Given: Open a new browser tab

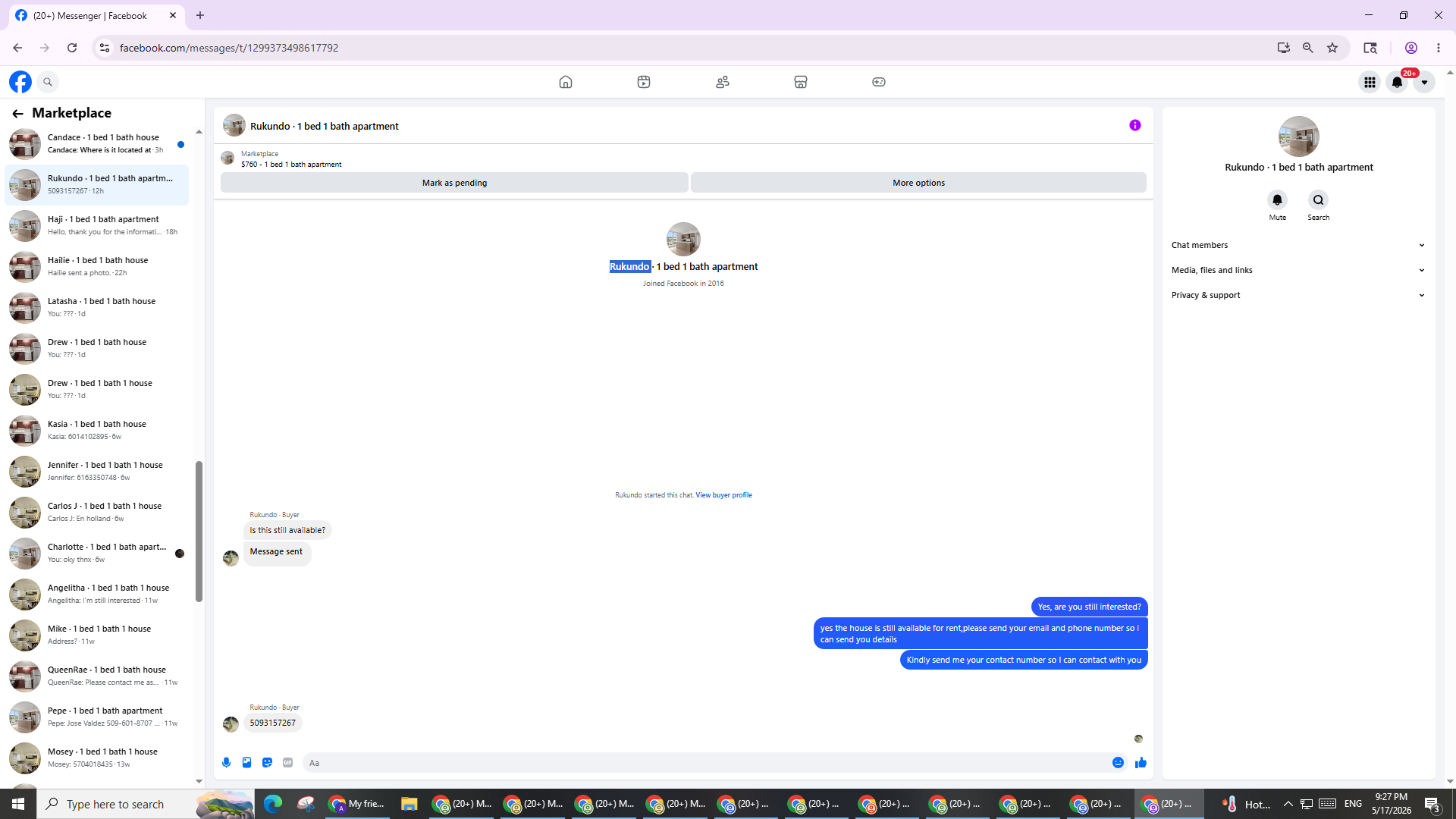Looking at the screenshot, I should click(x=200, y=15).
